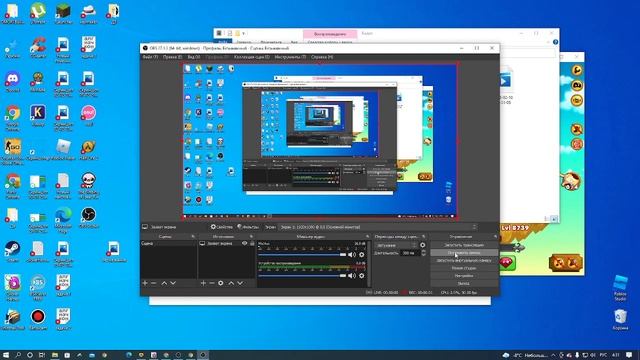The width and height of the screenshot is (640, 360).
Task: Adjust the playback device volume slider
Action: click(302, 276)
